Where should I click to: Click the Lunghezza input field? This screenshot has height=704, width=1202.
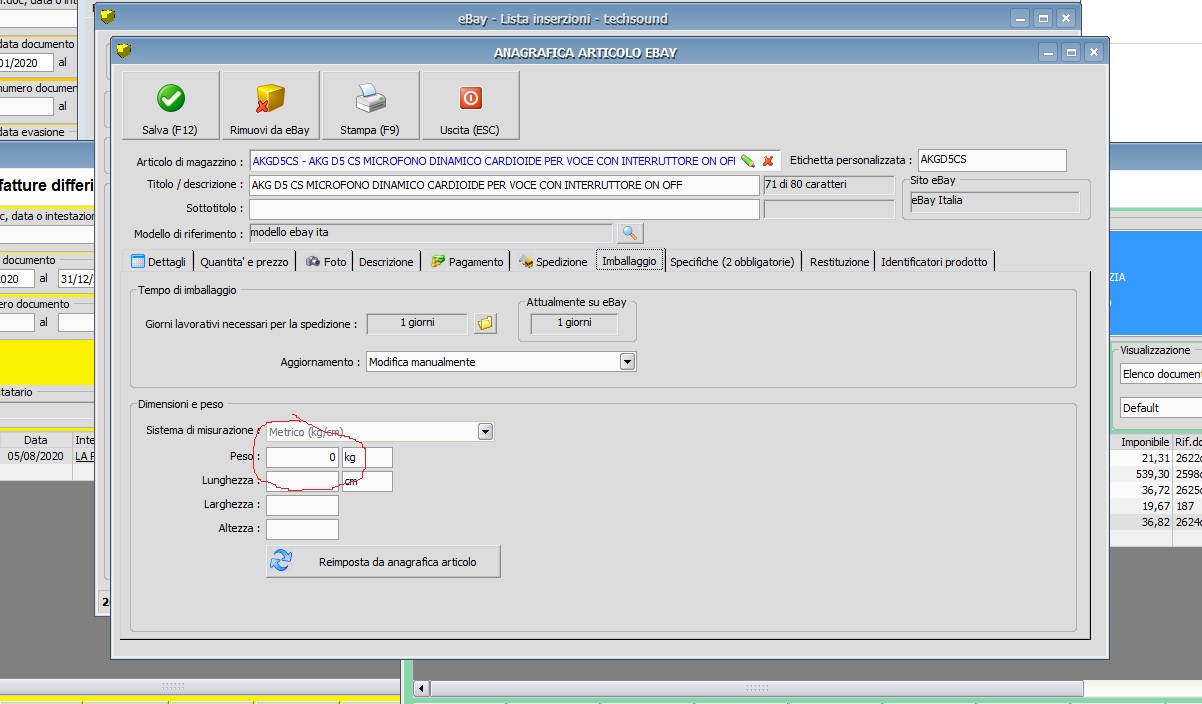coord(302,481)
